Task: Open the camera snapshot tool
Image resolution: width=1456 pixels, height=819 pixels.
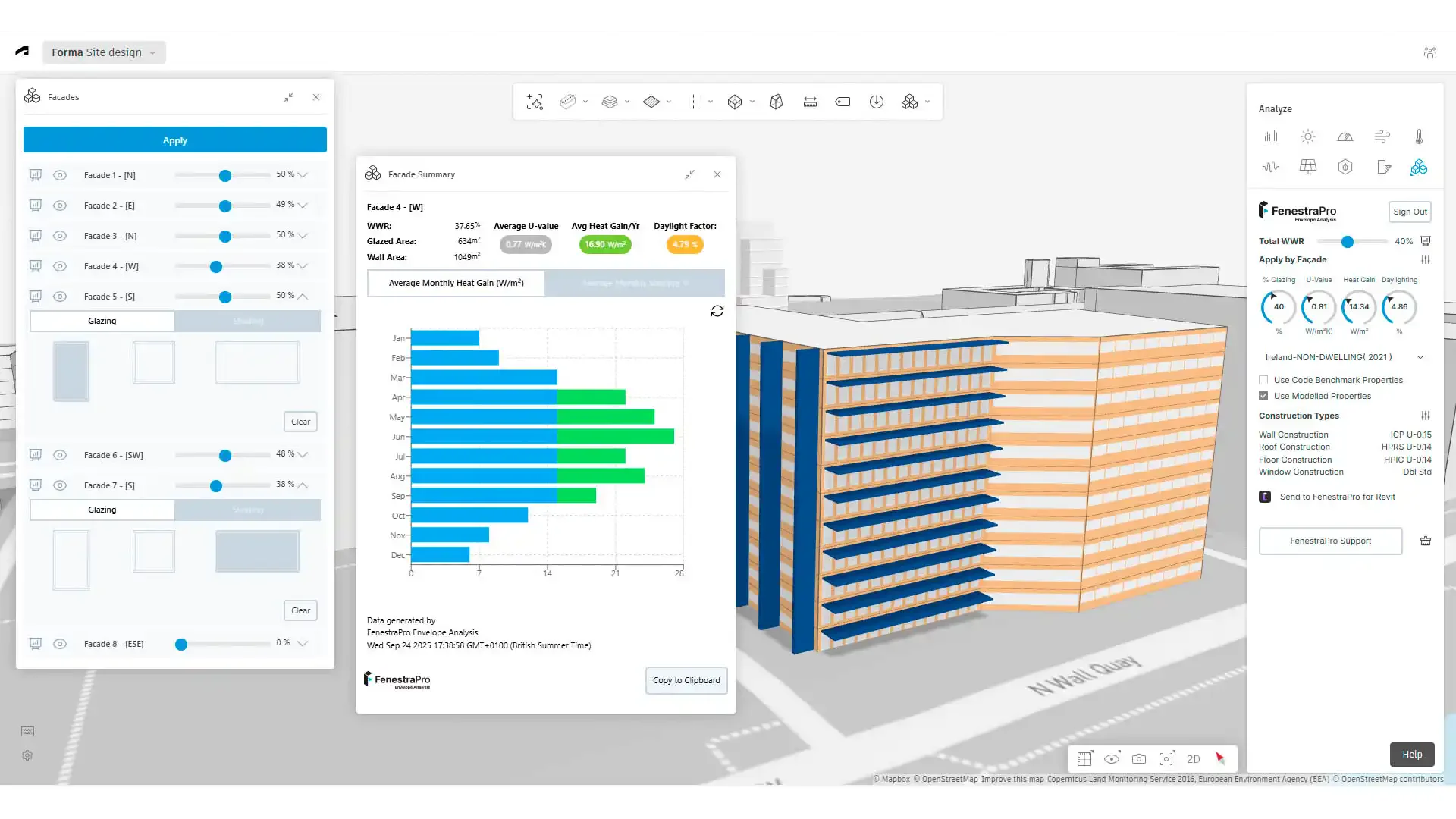Action: pos(1139,759)
